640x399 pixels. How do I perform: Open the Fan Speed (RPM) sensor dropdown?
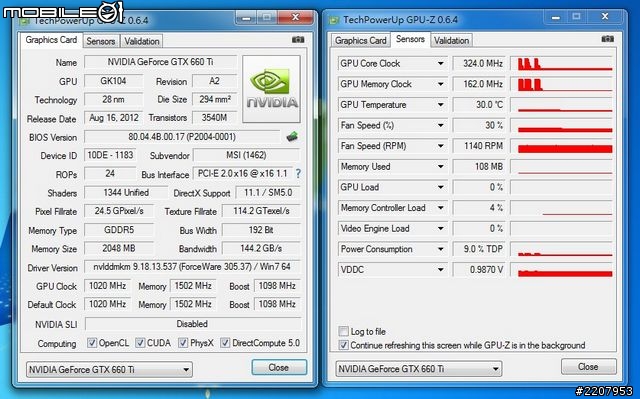440,146
